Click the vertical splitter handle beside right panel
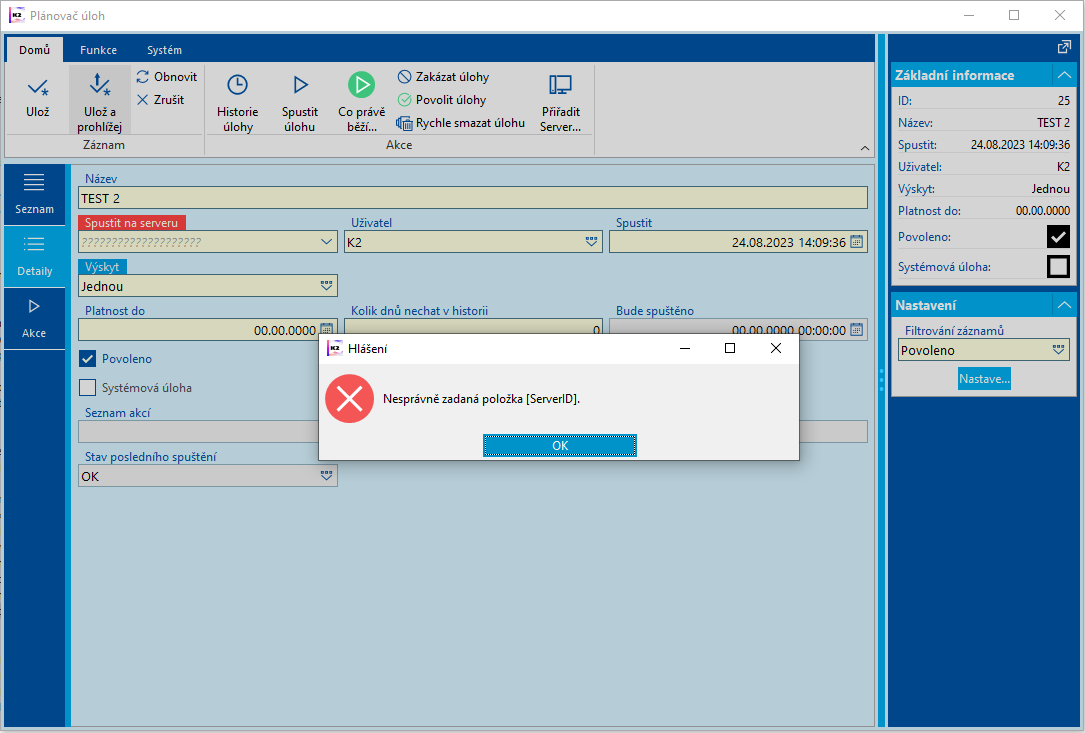The image size is (1085, 733). point(881,380)
